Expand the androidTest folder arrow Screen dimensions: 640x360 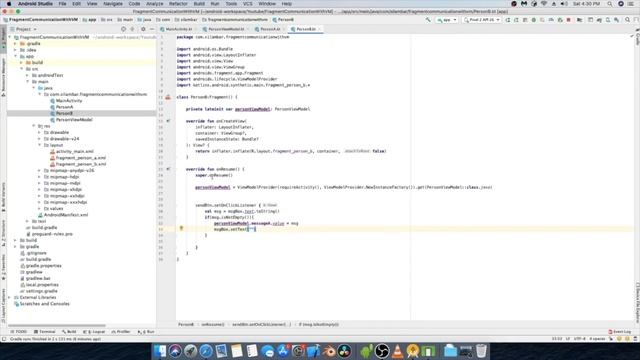click(x=28, y=75)
